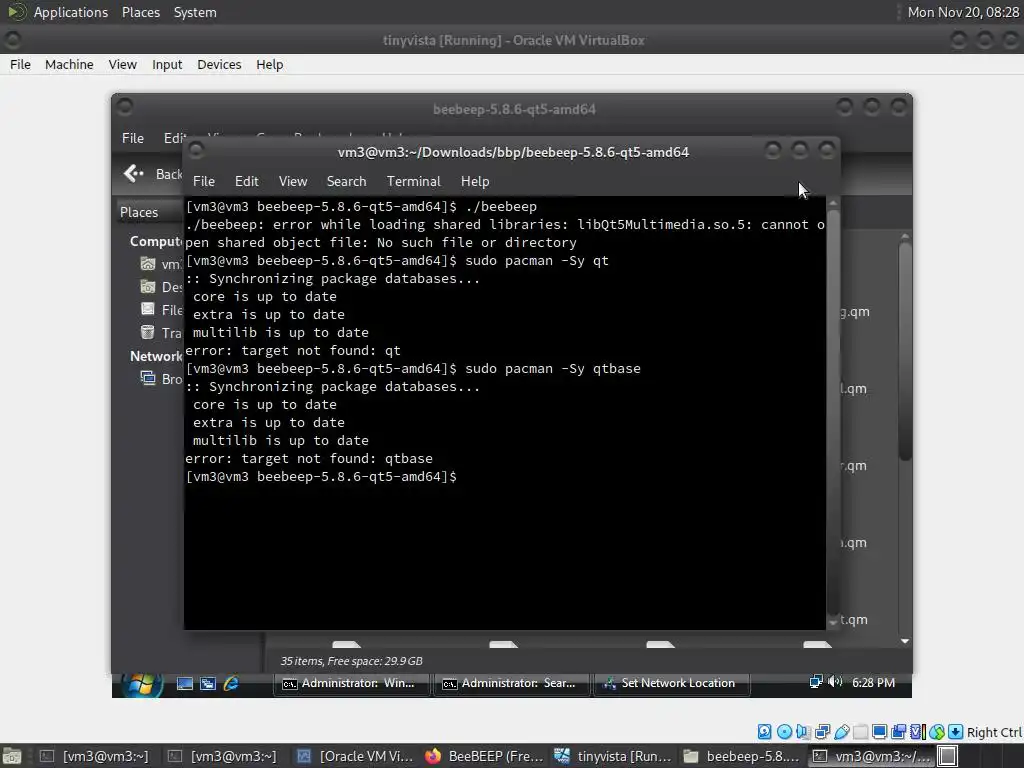The image size is (1024, 768).
Task: Open VirtualBox Devices menu
Action: 219,65
